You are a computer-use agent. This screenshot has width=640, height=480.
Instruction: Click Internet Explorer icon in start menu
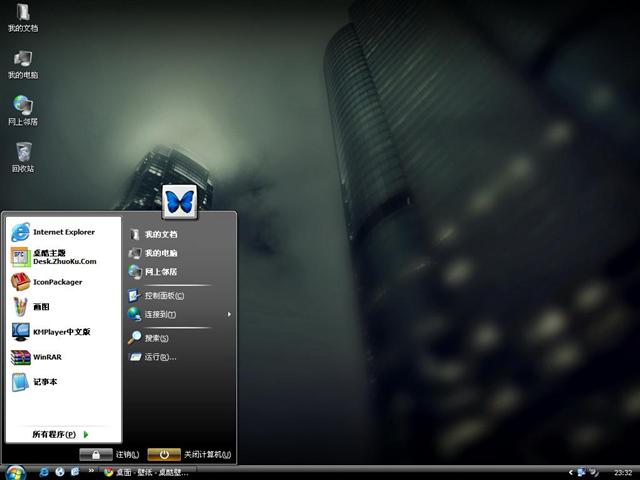coord(20,232)
